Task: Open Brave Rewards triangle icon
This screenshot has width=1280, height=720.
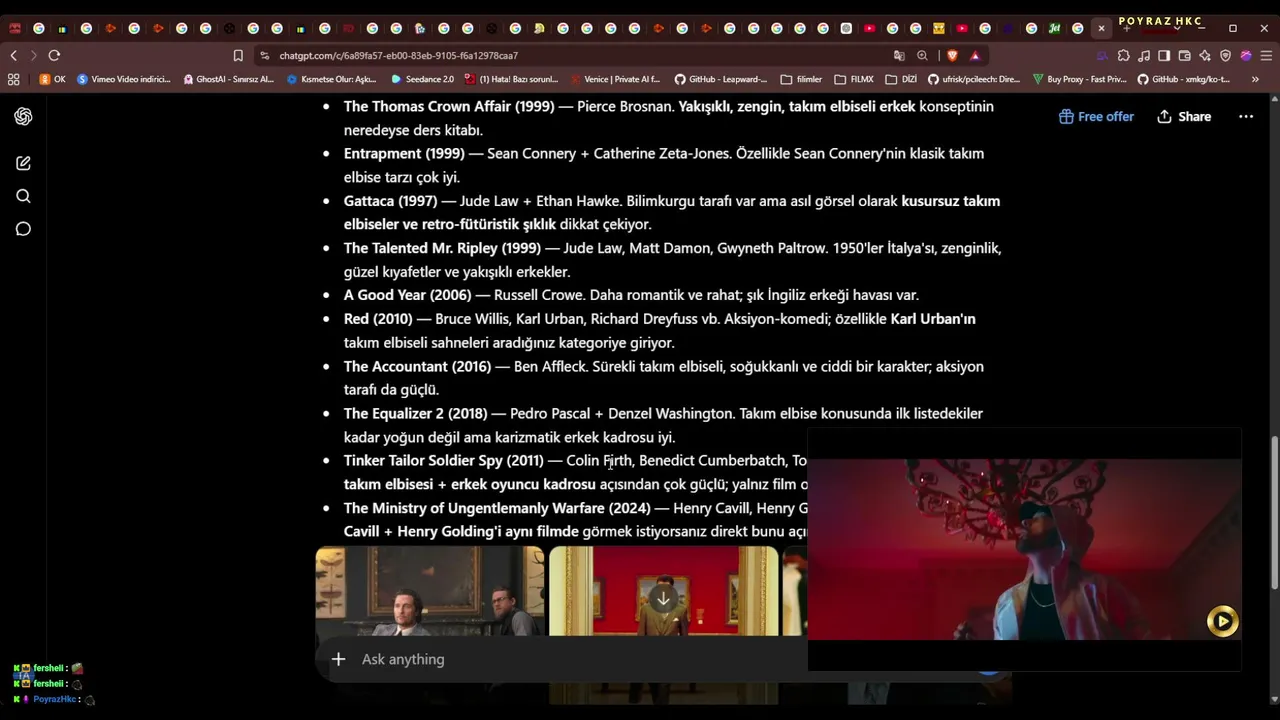Action: click(975, 56)
